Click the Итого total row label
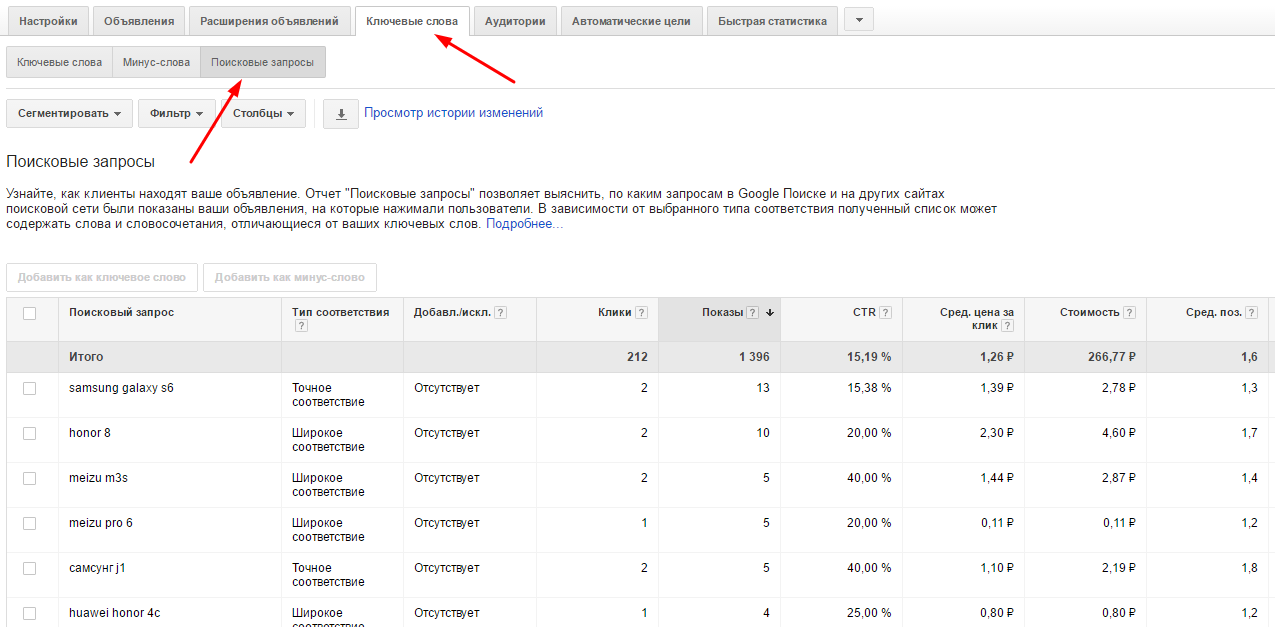The image size is (1275, 627). pos(86,357)
